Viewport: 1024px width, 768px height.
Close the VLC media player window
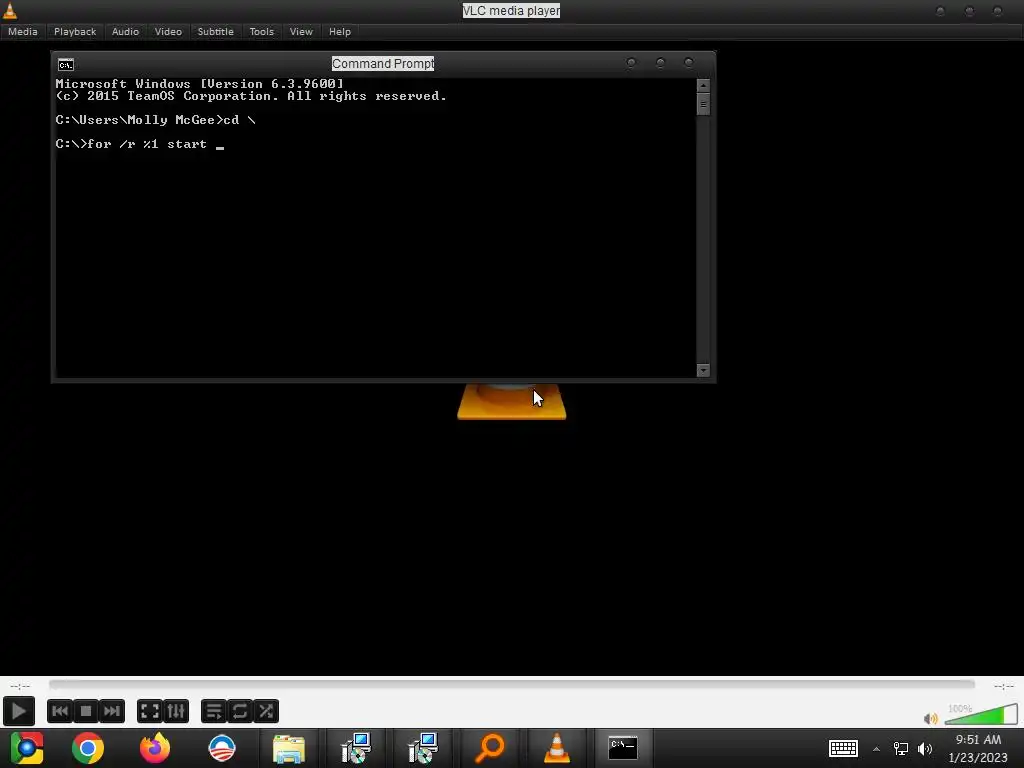997,11
